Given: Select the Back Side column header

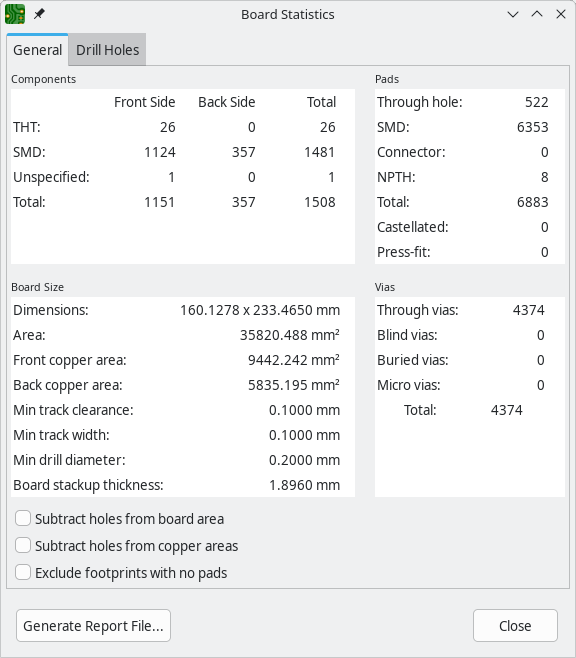Looking at the screenshot, I should (227, 102).
